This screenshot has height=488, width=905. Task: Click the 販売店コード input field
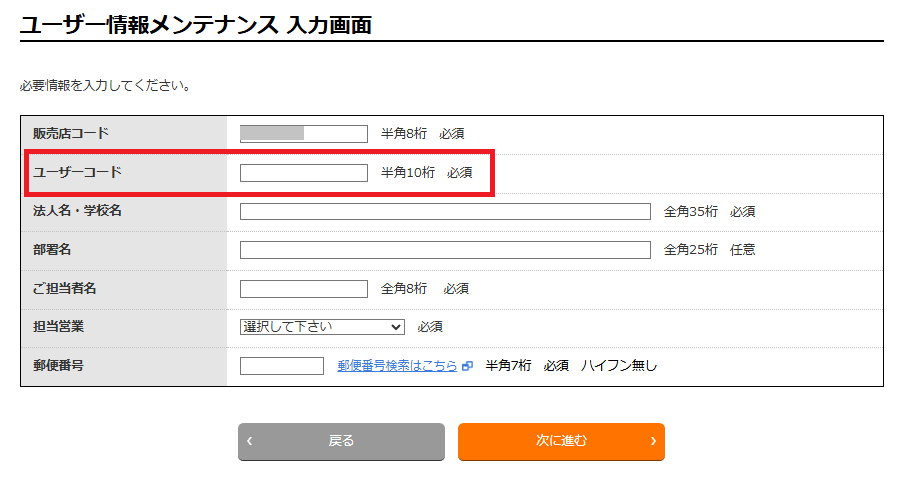(x=304, y=133)
